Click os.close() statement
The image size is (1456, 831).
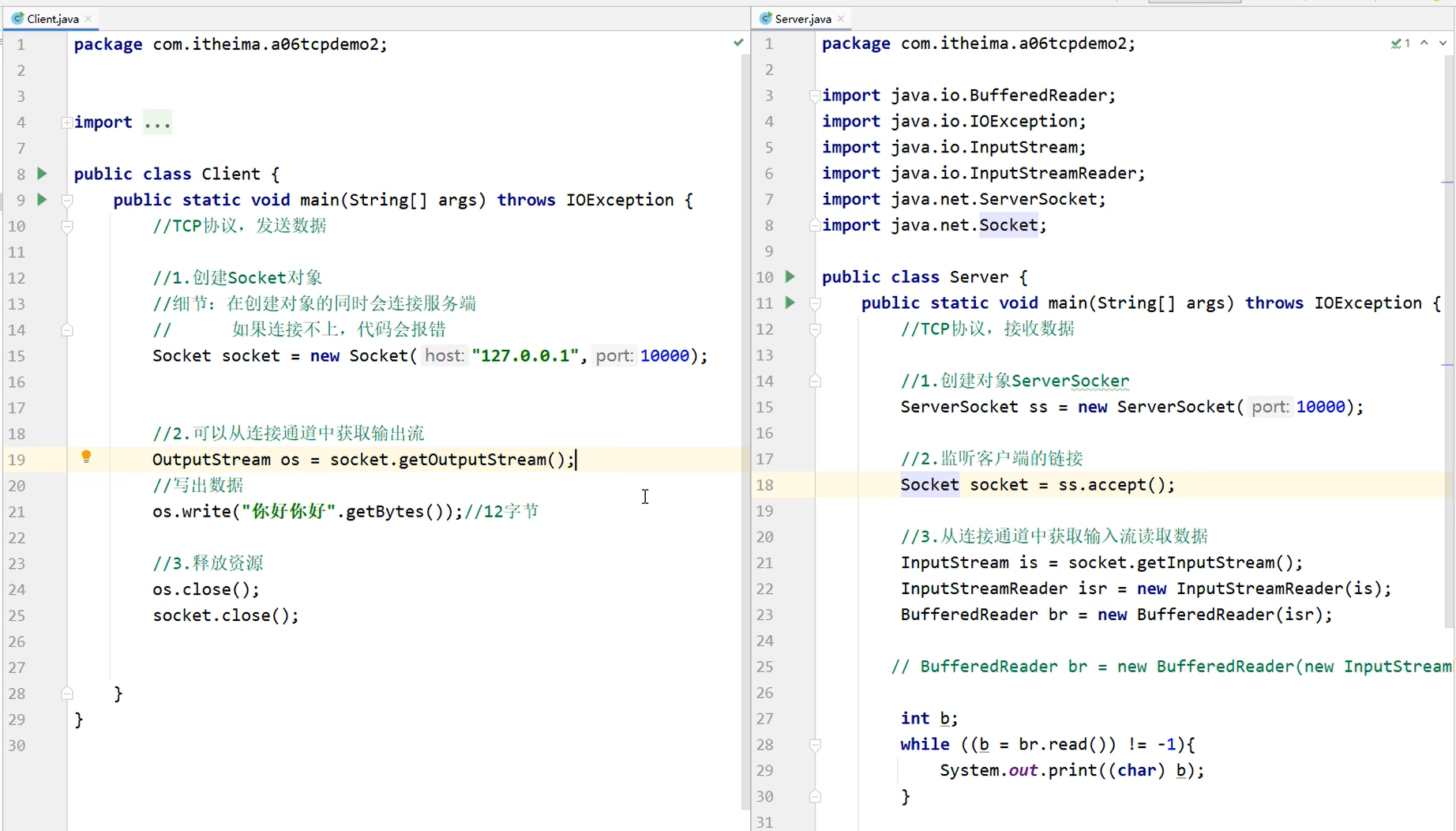pyautogui.click(x=206, y=589)
